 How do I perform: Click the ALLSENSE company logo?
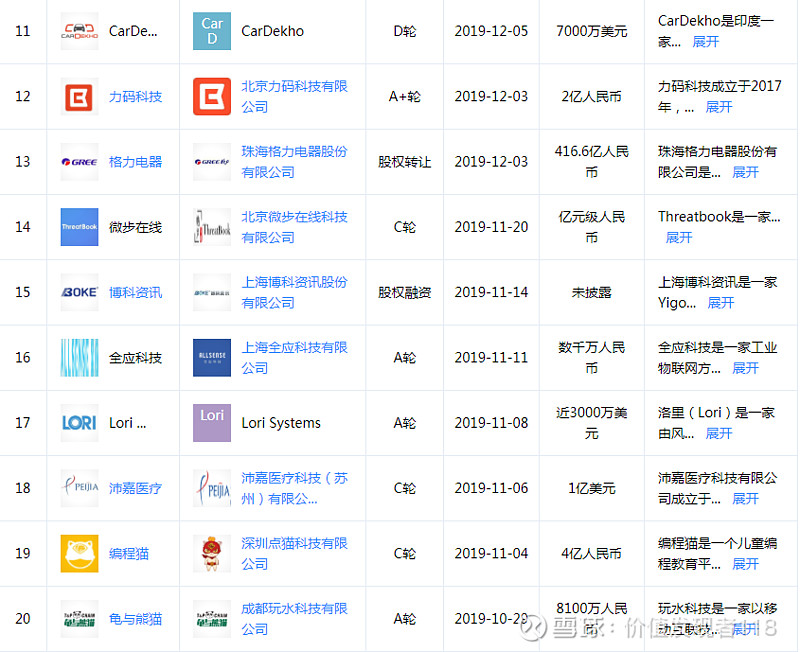pos(212,358)
